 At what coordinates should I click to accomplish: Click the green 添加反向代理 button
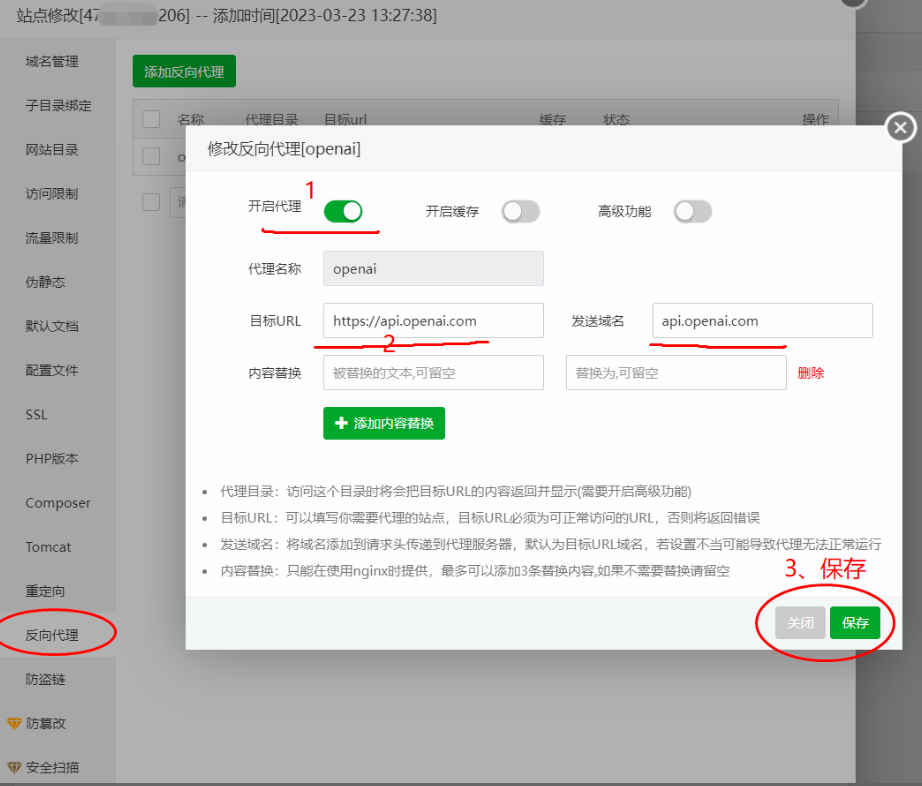[x=184, y=71]
